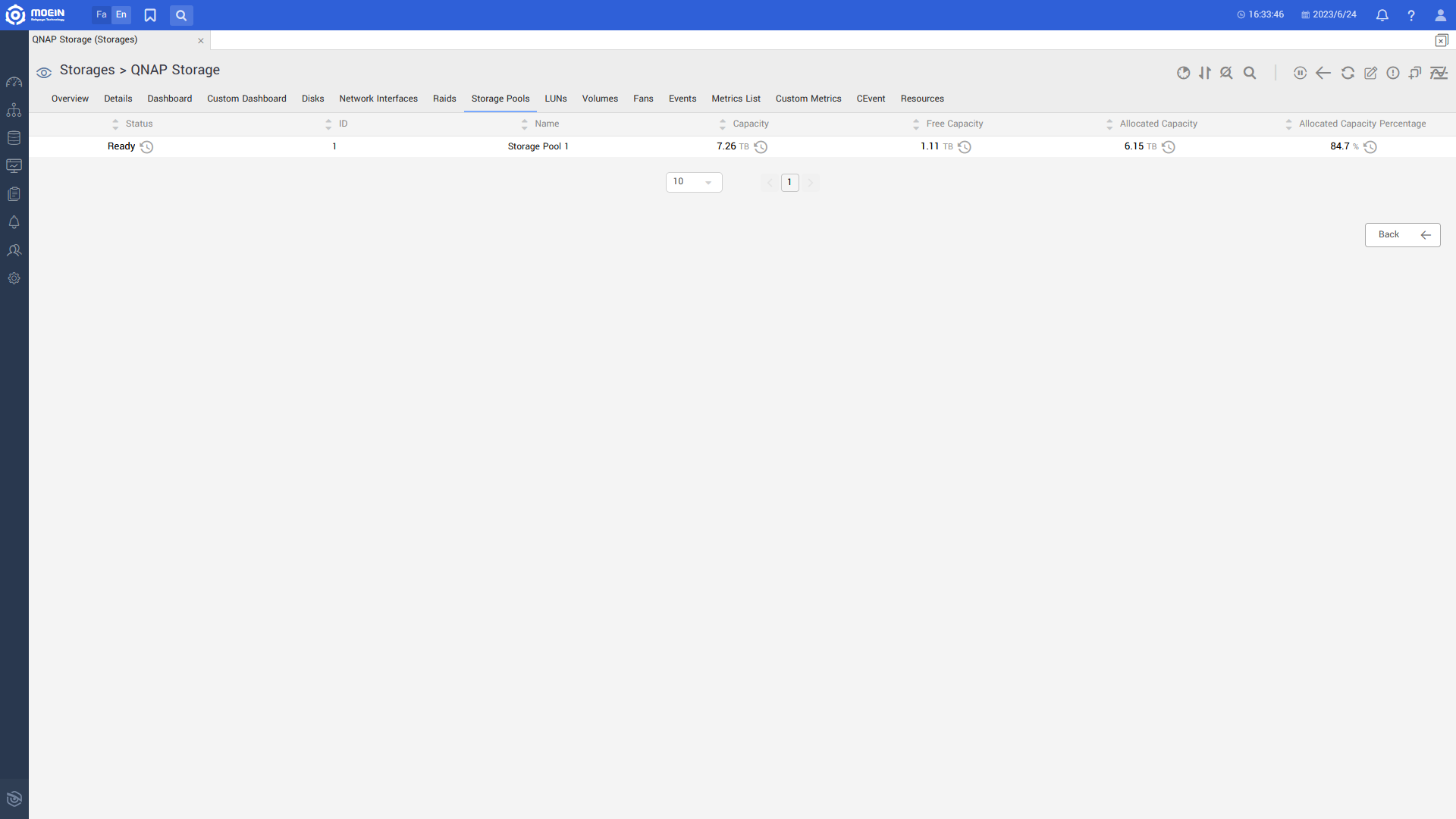Click the copy/duplicate toolbar icon
This screenshot has width=1456, height=819.
pos(1415,73)
